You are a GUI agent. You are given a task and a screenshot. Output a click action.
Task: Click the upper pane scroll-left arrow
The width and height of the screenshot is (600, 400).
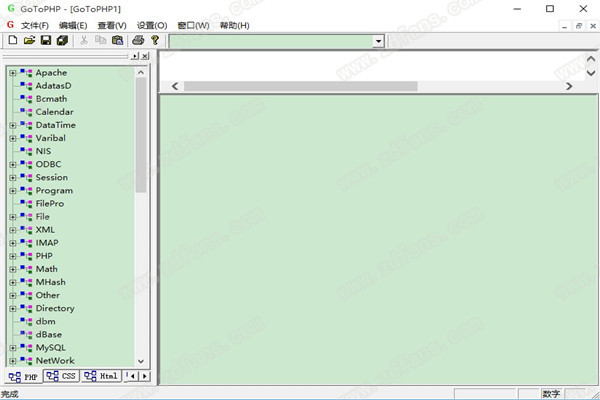point(175,86)
